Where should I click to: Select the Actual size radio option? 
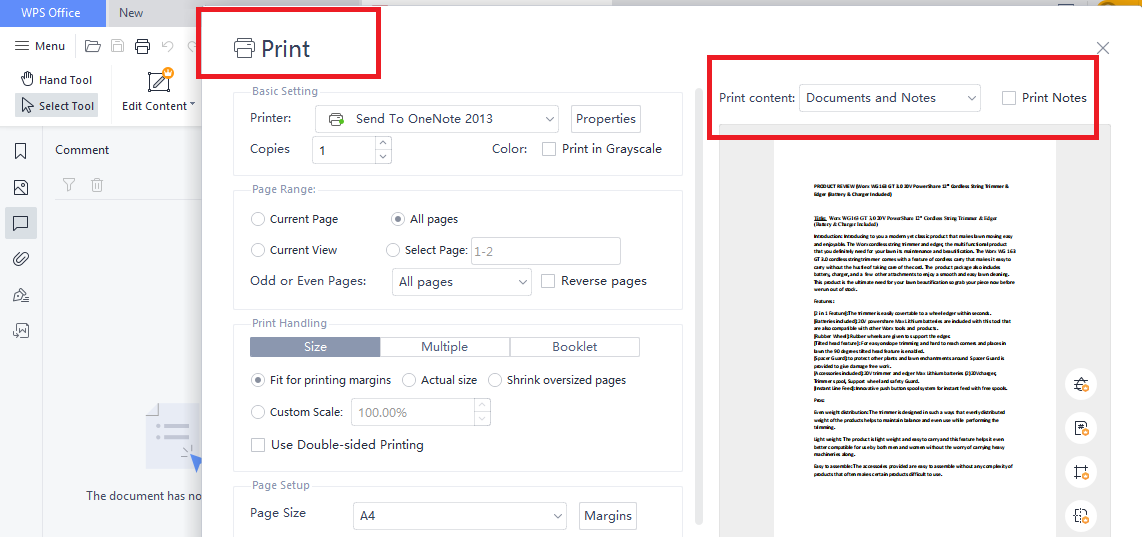(x=409, y=380)
